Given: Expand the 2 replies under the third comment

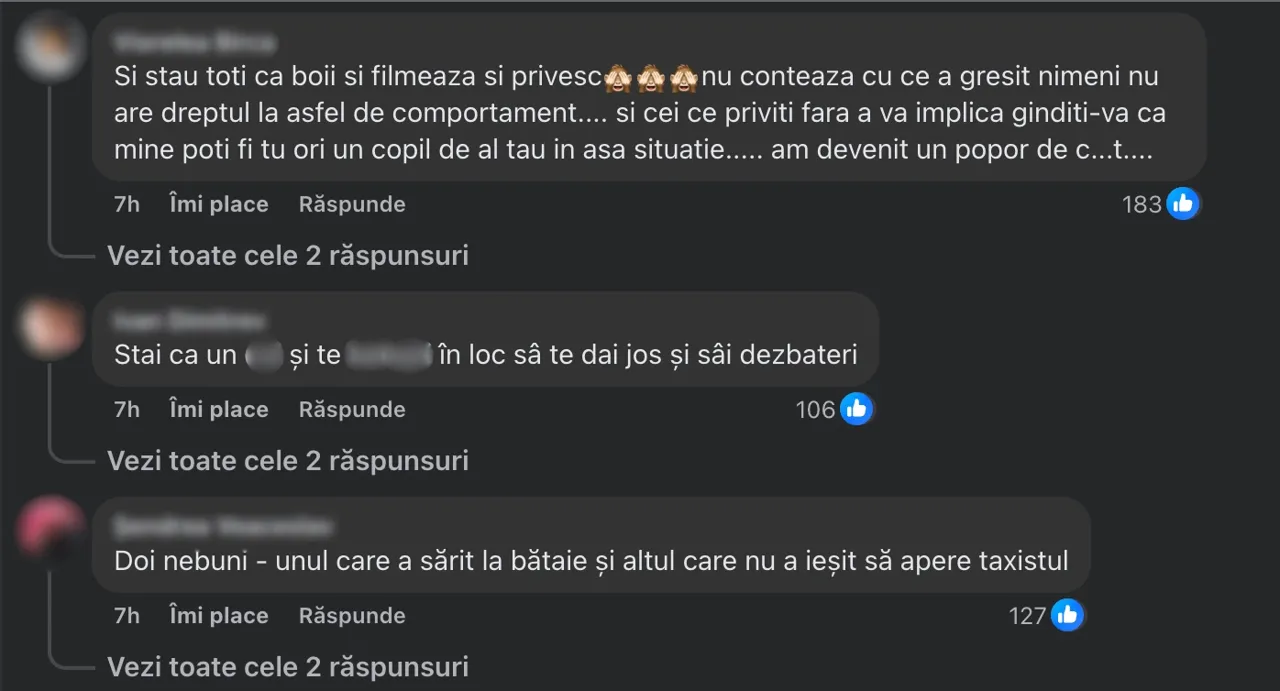Looking at the screenshot, I should [x=288, y=666].
